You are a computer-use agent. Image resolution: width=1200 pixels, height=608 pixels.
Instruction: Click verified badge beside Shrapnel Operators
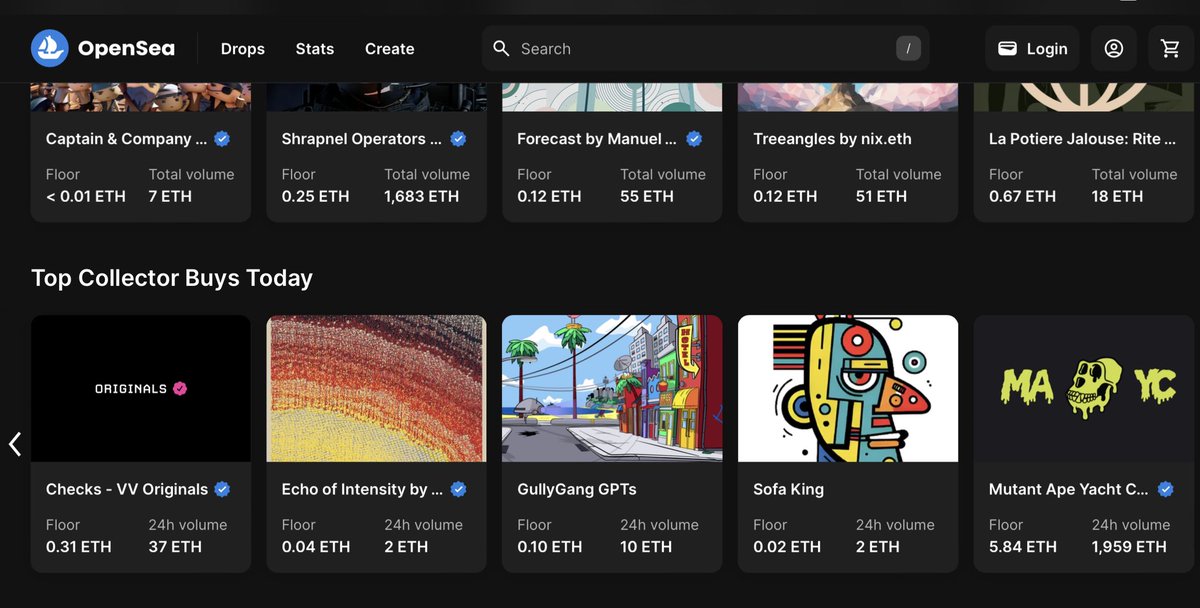coord(458,139)
